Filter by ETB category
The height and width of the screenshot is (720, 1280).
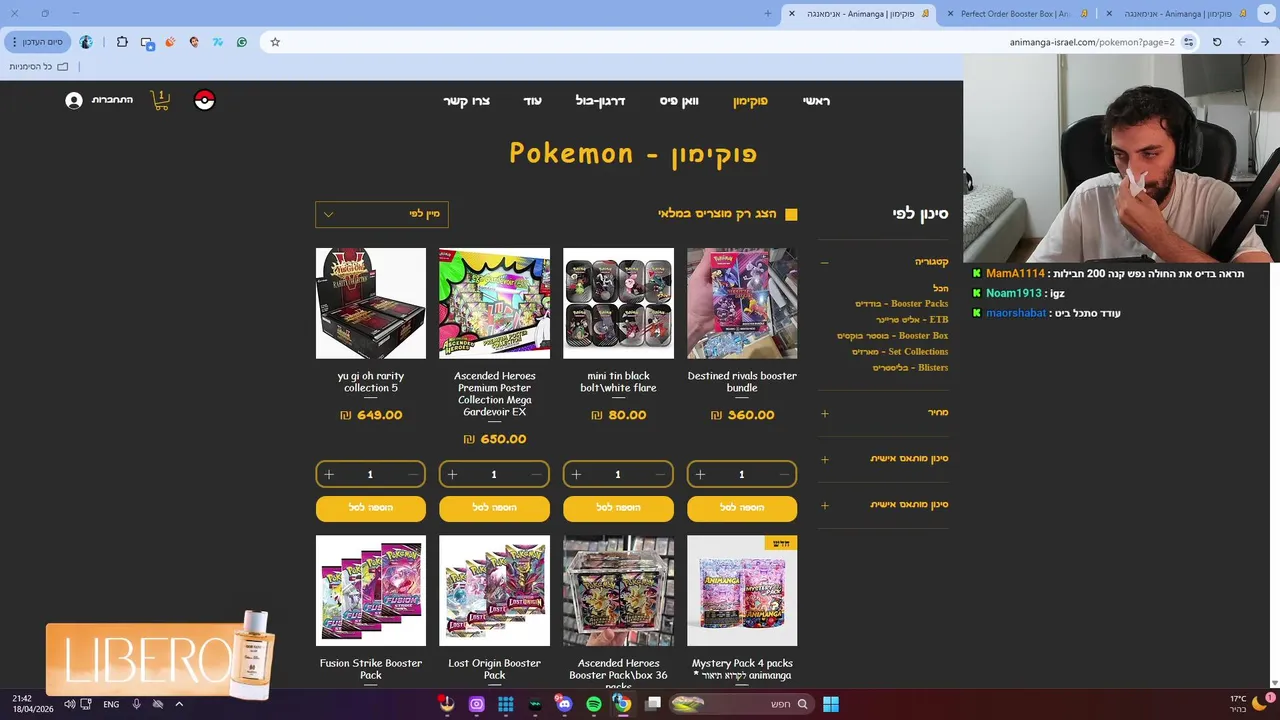(912, 320)
